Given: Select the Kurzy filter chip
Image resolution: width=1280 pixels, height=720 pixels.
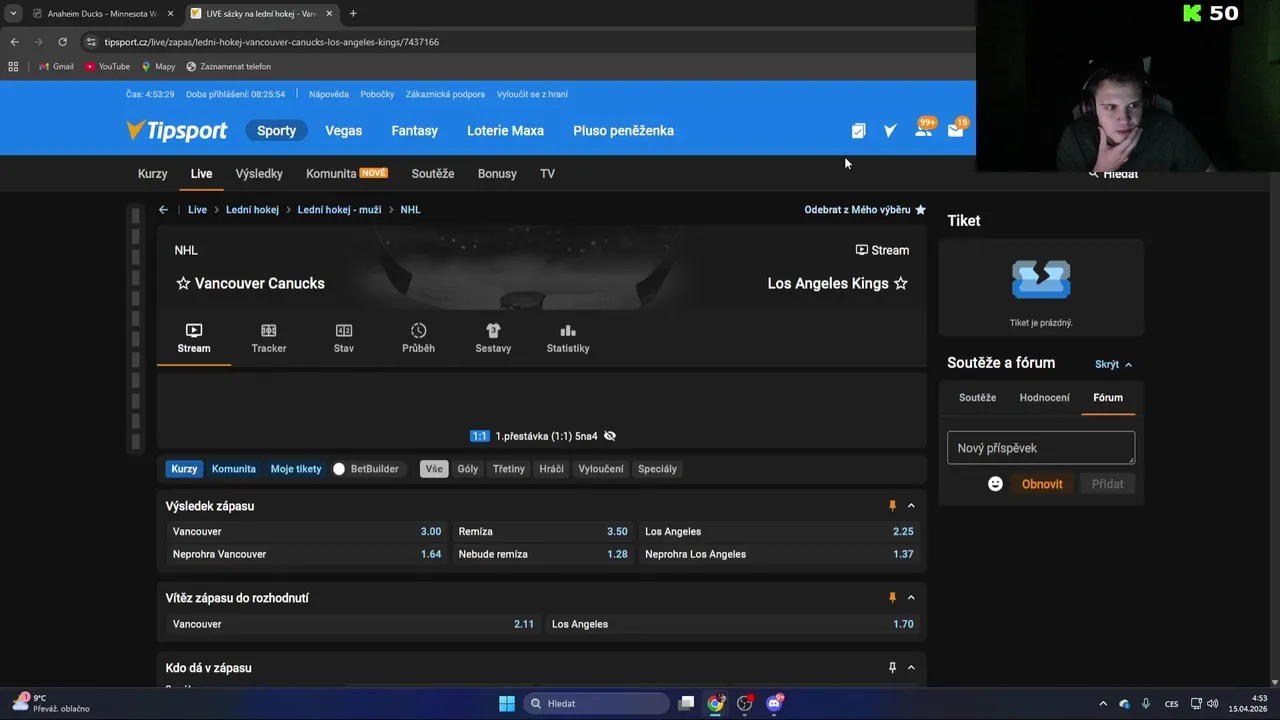Looking at the screenshot, I should 184,469.
